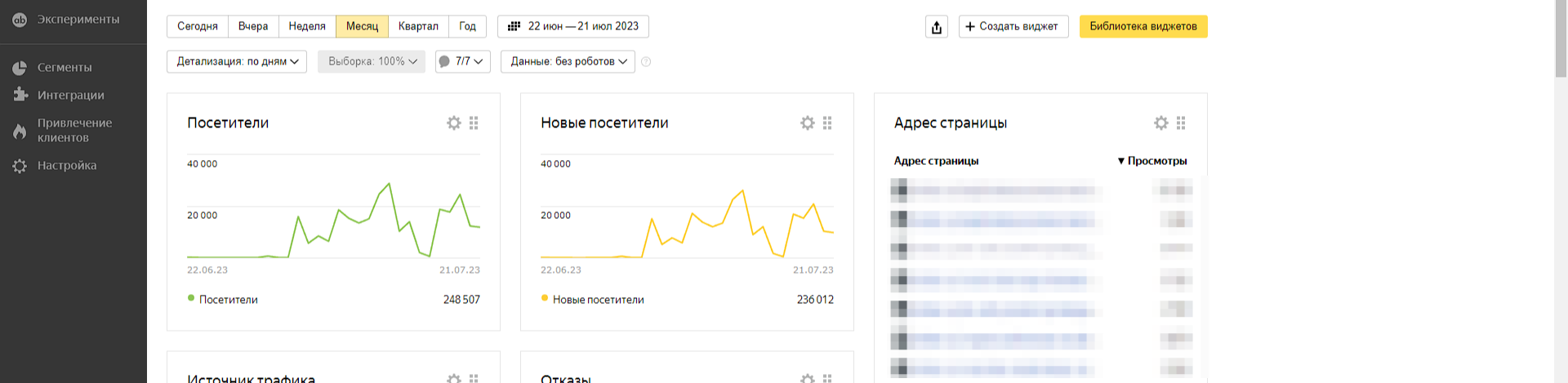Click Создать виджет button
Image resolution: width=1568 pixels, height=383 pixels.
point(1013,26)
